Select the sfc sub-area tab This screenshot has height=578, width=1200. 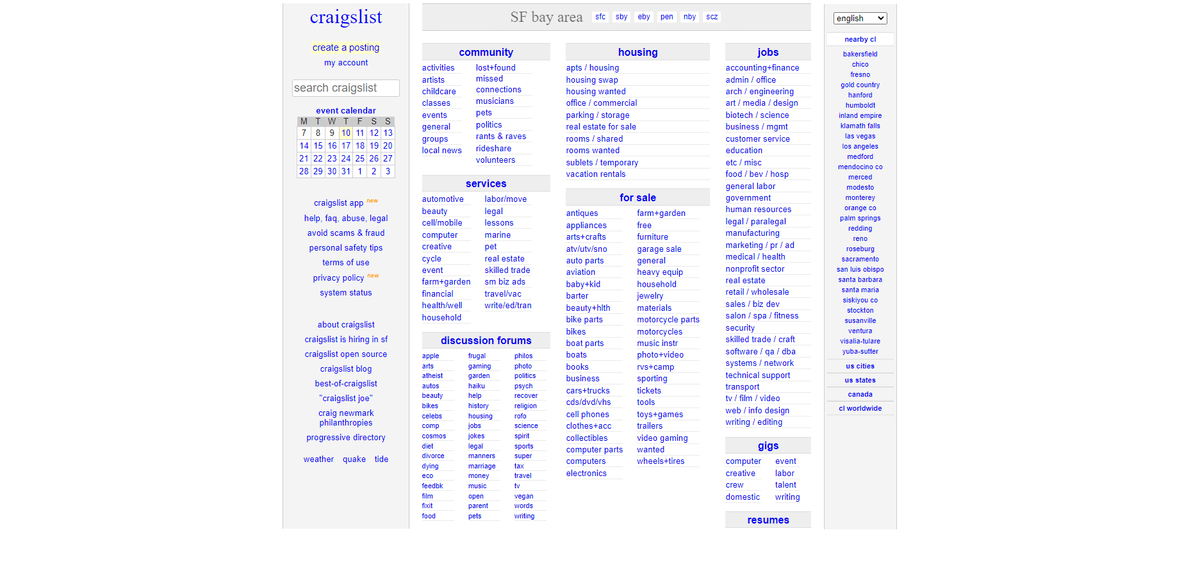(x=600, y=17)
